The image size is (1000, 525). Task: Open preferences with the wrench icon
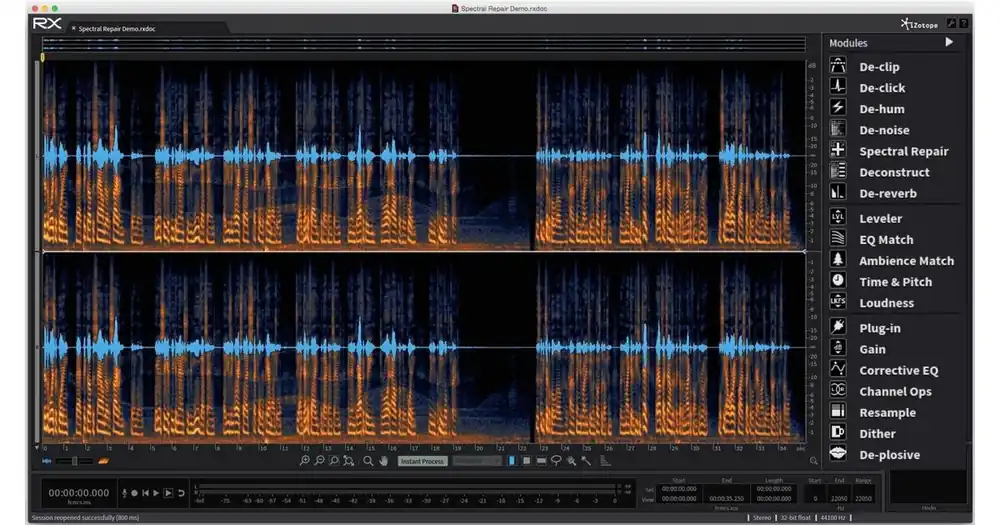951,23
